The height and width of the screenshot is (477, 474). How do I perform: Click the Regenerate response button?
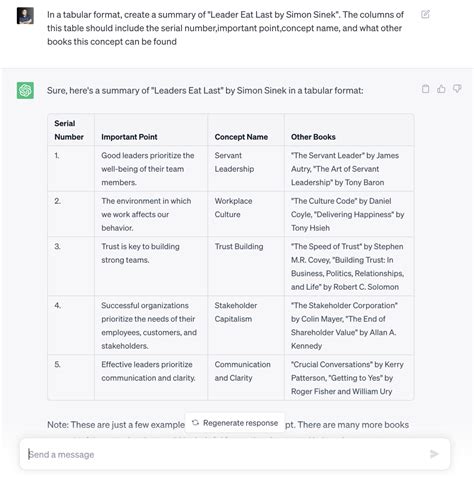click(x=235, y=423)
